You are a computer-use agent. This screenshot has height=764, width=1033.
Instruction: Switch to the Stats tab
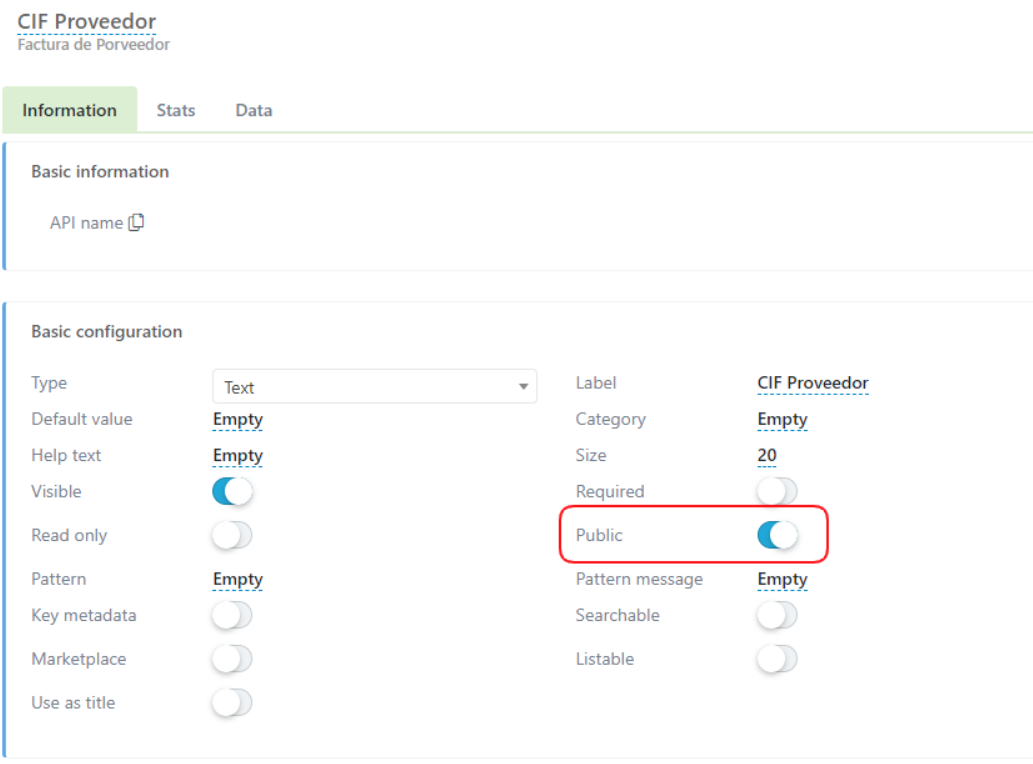click(x=176, y=110)
